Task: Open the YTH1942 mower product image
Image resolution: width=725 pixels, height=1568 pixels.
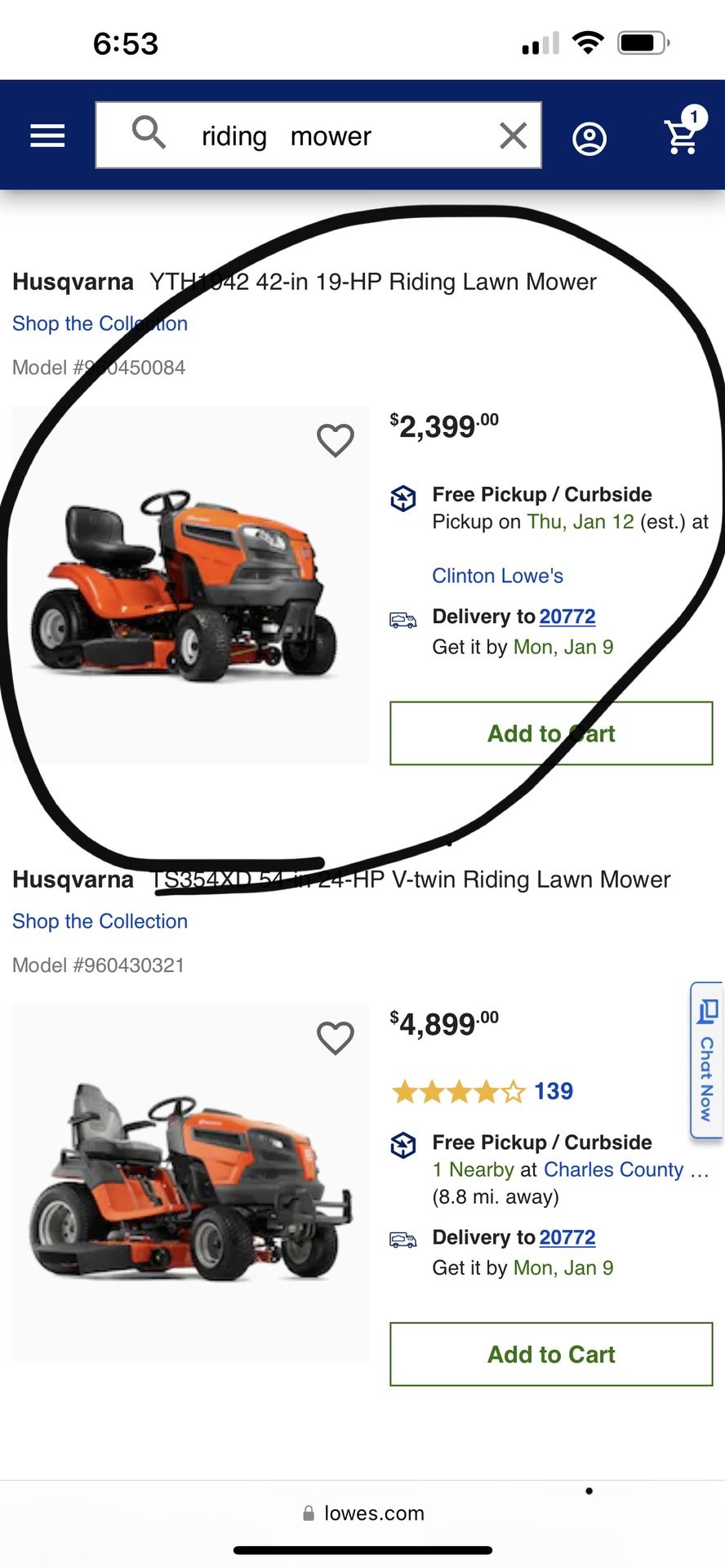Action: [190, 585]
